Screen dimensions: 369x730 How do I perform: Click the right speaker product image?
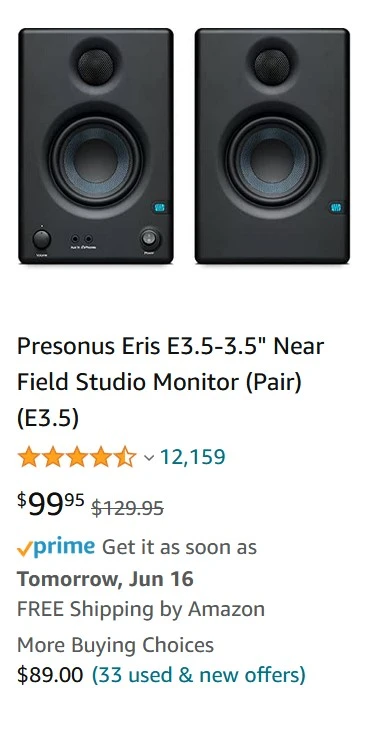point(272,146)
